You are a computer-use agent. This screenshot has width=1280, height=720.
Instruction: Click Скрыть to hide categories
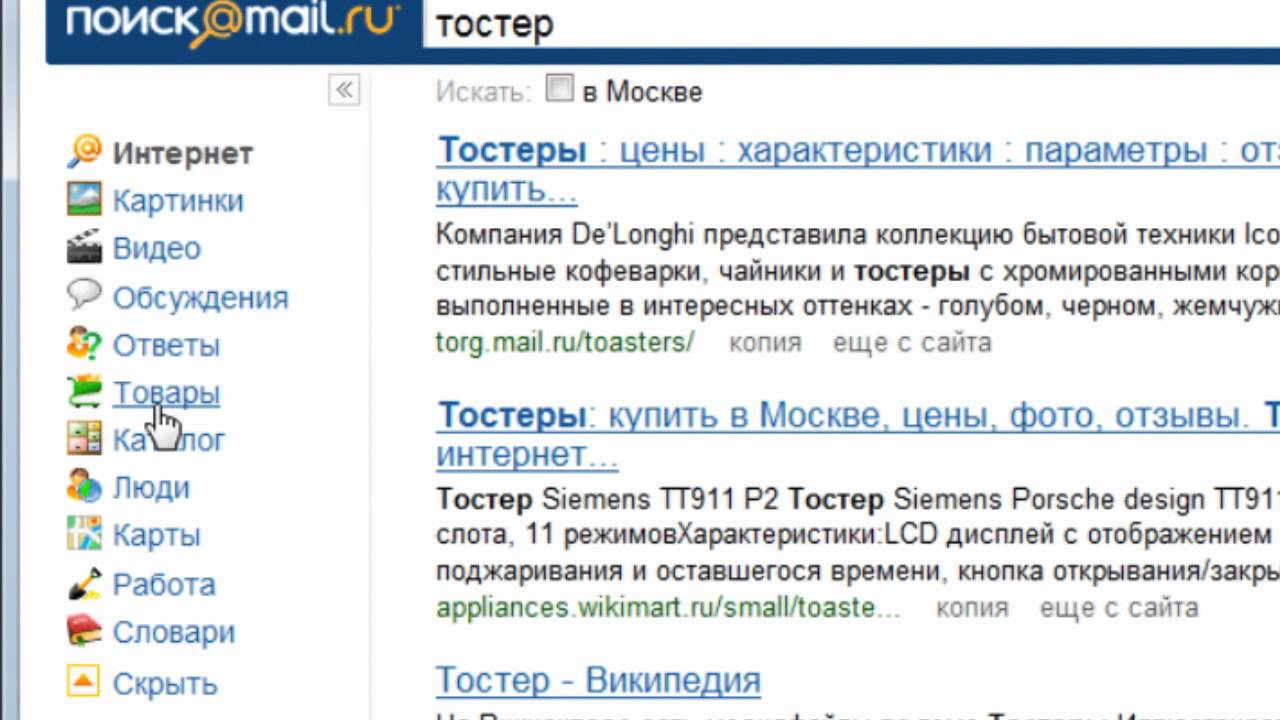click(165, 684)
